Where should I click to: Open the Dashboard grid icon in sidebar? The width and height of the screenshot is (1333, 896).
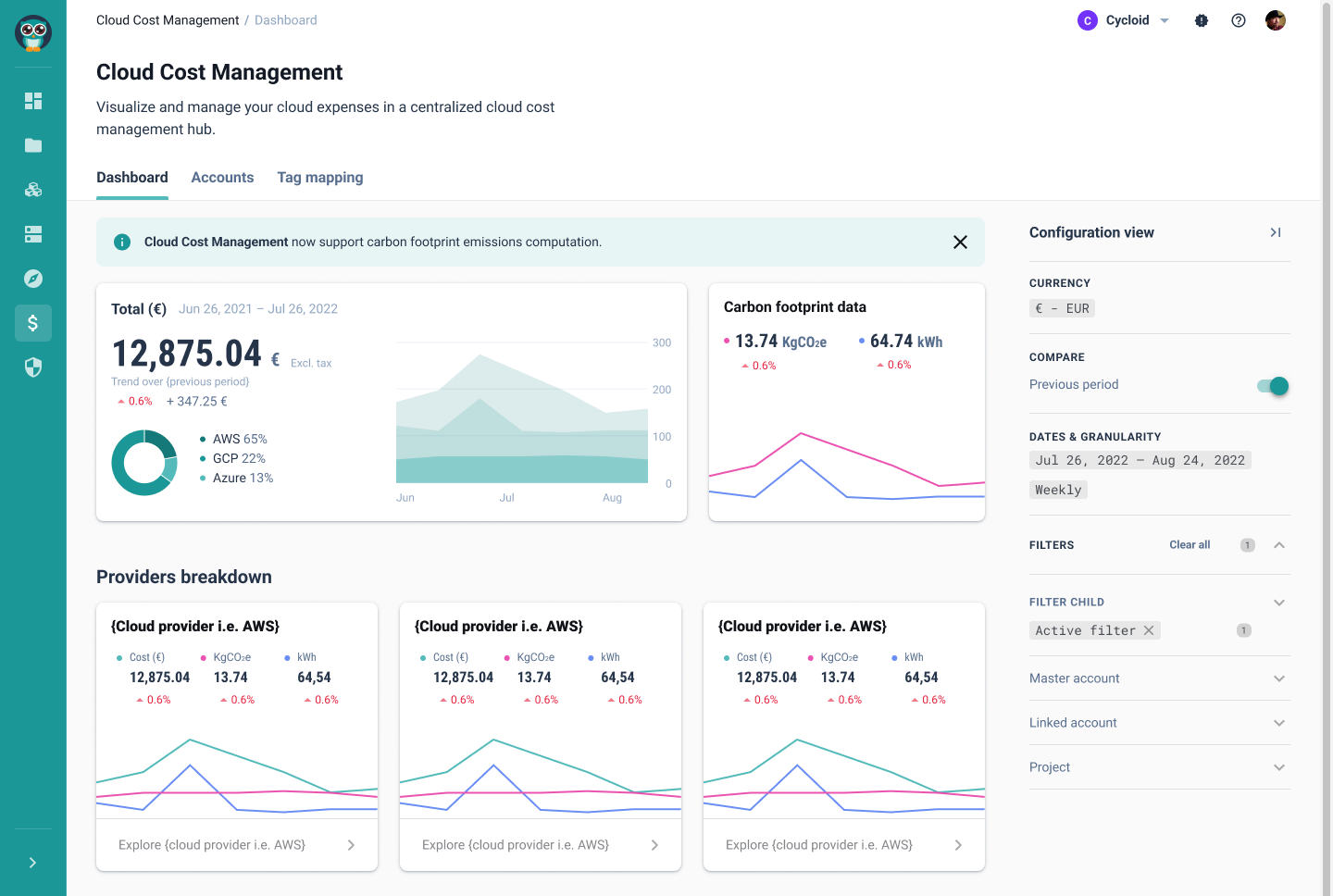(33, 100)
